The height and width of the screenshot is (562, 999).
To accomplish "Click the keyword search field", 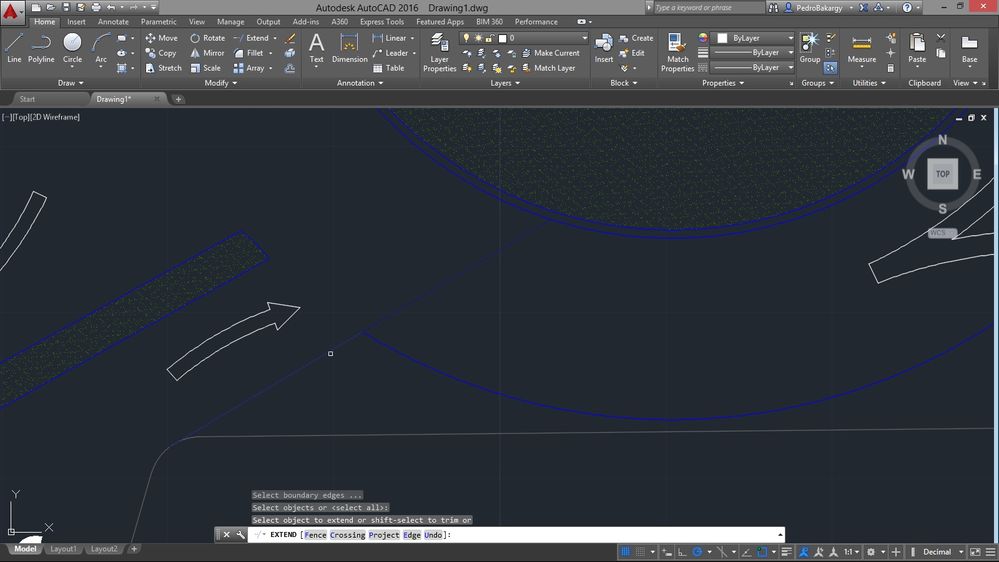I will click(x=708, y=8).
